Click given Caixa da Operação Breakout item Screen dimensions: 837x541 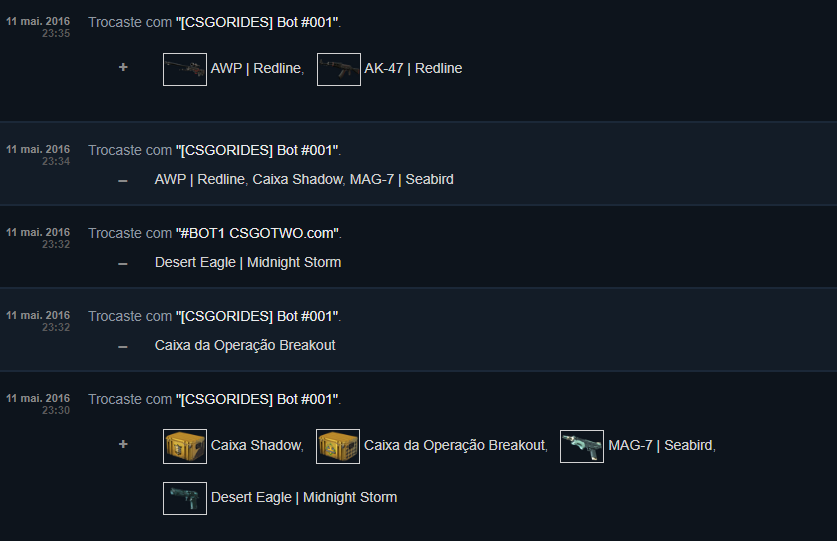245,346
